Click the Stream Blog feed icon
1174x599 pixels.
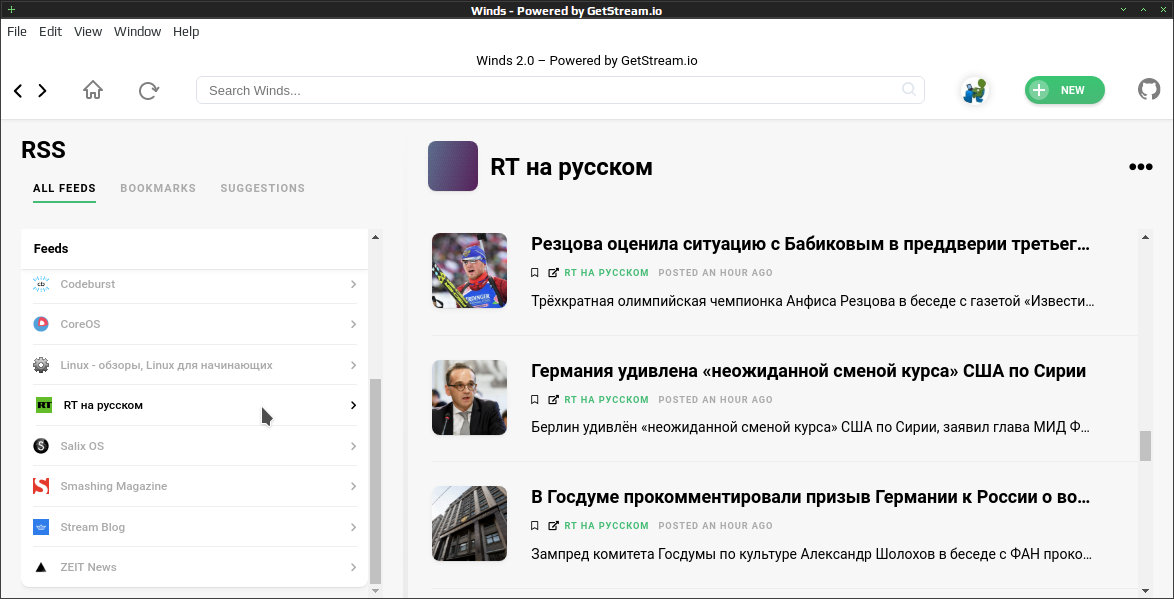(41, 526)
